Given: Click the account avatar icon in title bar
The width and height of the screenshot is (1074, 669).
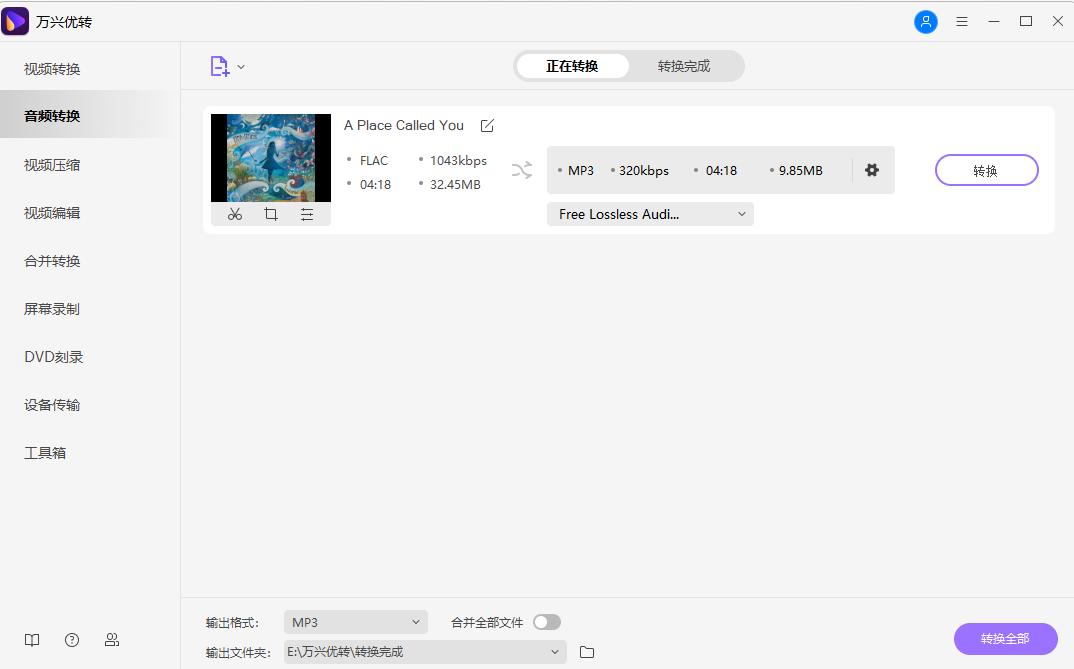Looking at the screenshot, I should (926, 21).
